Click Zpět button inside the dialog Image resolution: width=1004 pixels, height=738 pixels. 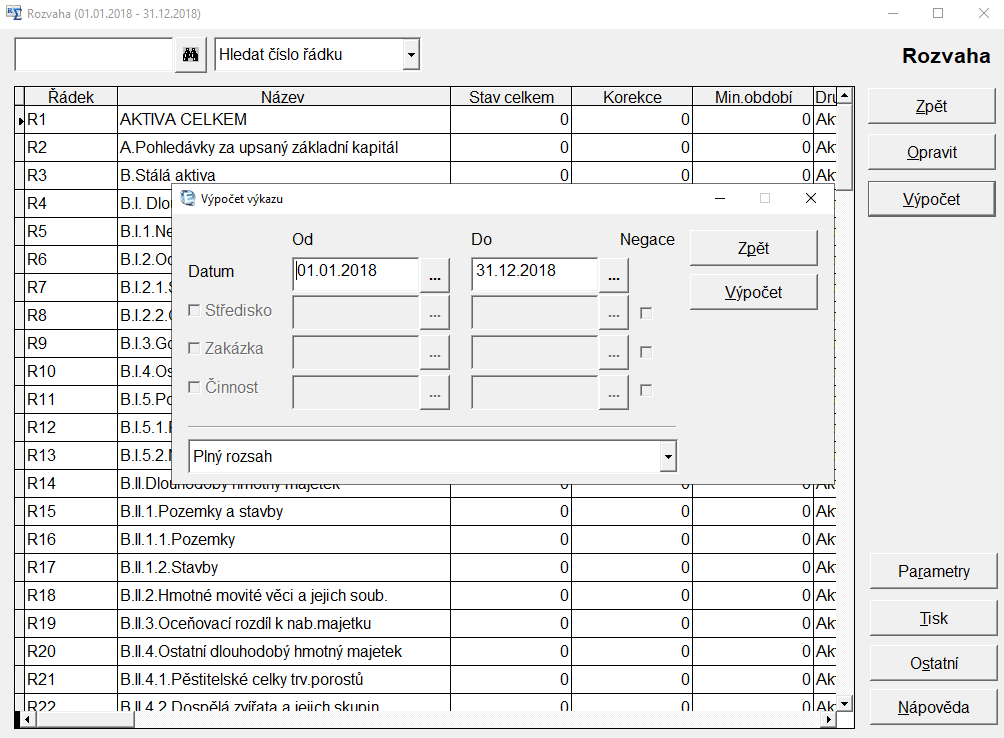[x=753, y=248]
